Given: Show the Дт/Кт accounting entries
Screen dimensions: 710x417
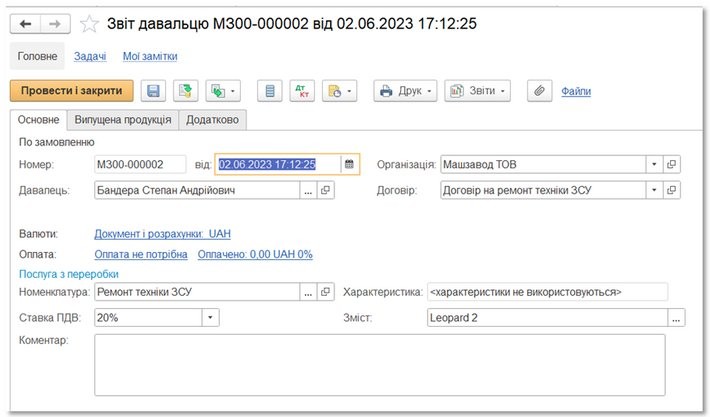Looking at the screenshot, I should 300,91.
